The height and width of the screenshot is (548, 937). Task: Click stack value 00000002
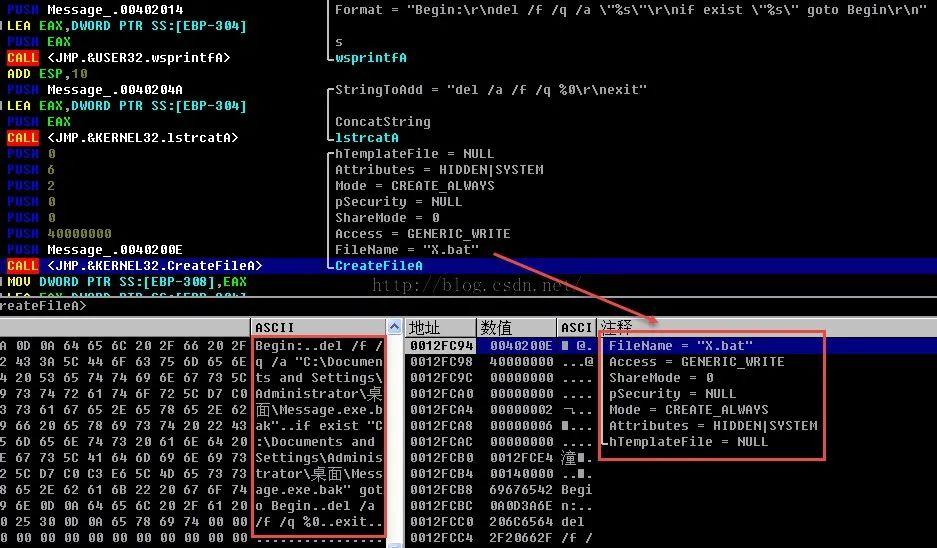[521, 410]
